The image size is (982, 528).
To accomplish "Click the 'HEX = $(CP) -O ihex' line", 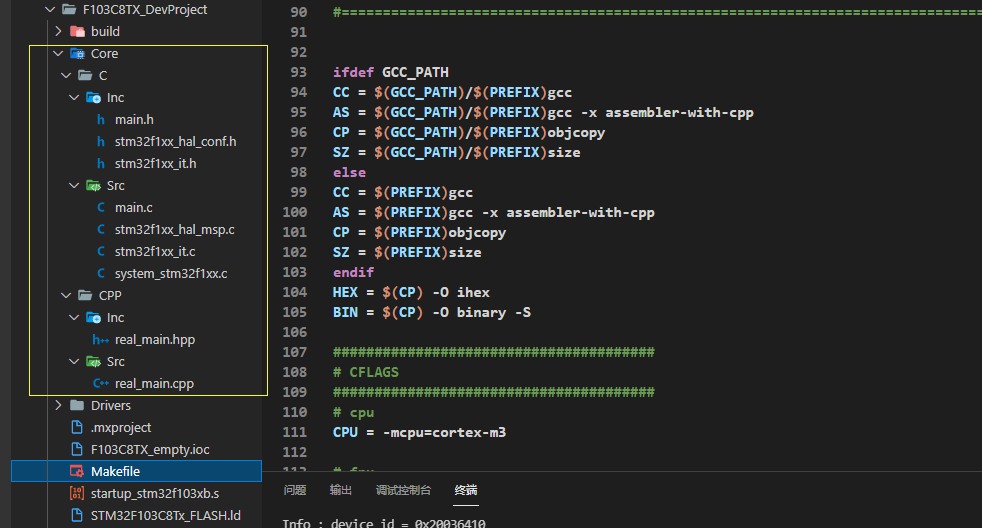I will 411,292.
